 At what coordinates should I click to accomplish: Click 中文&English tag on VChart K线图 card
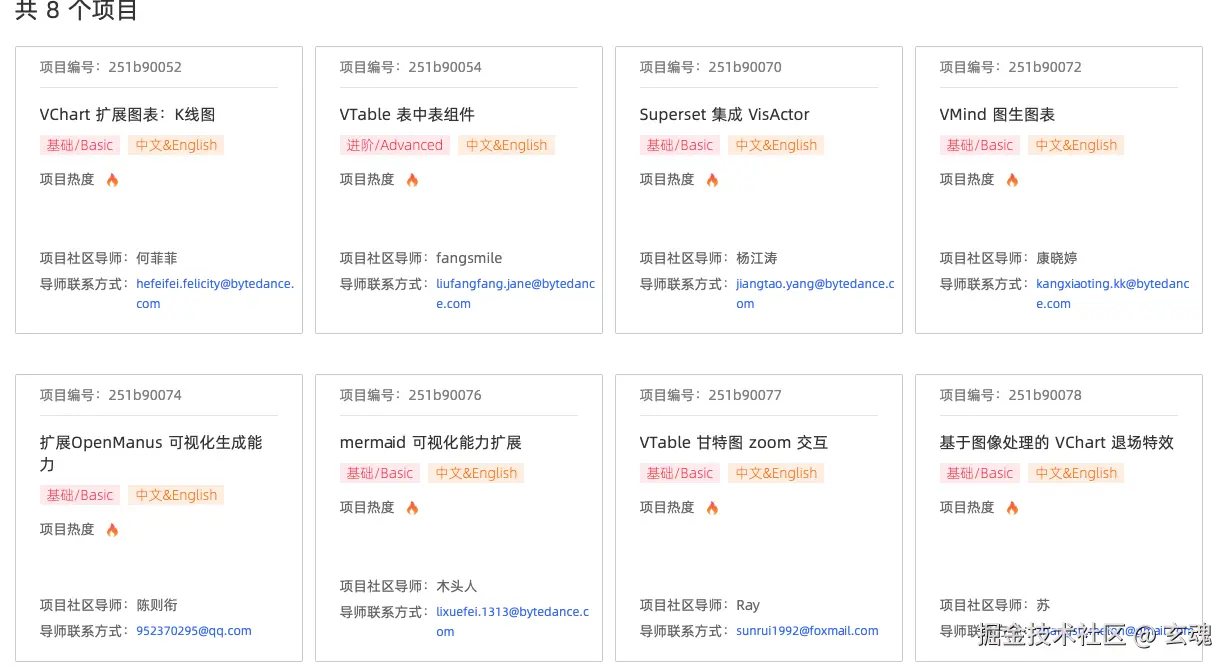(x=176, y=145)
